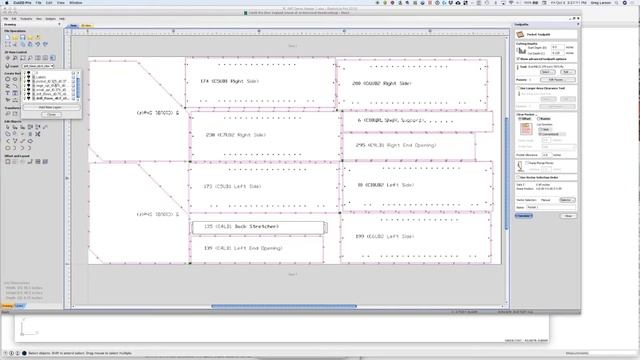The image size is (640, 360).
Task: Click the horizontal scrollbar below the drawing
Action: 284,306
